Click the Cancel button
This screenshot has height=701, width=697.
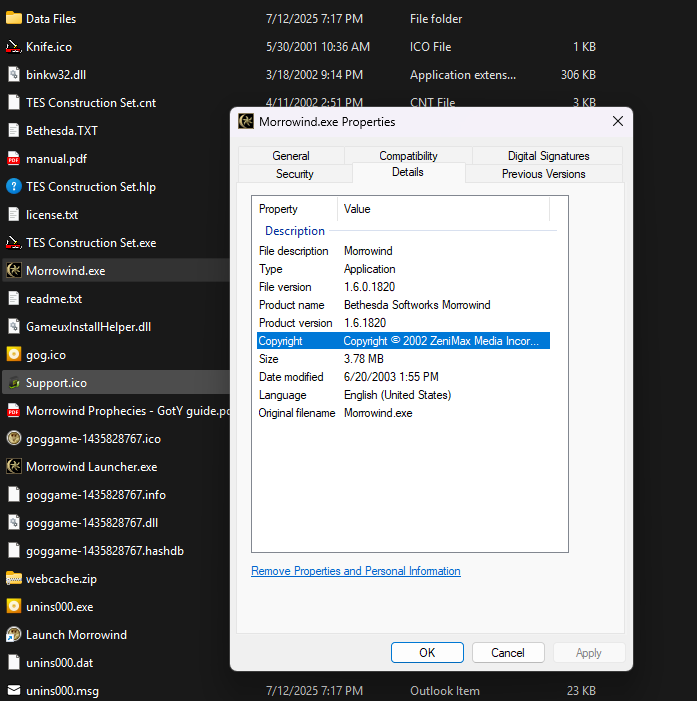(x=508, y=653)
